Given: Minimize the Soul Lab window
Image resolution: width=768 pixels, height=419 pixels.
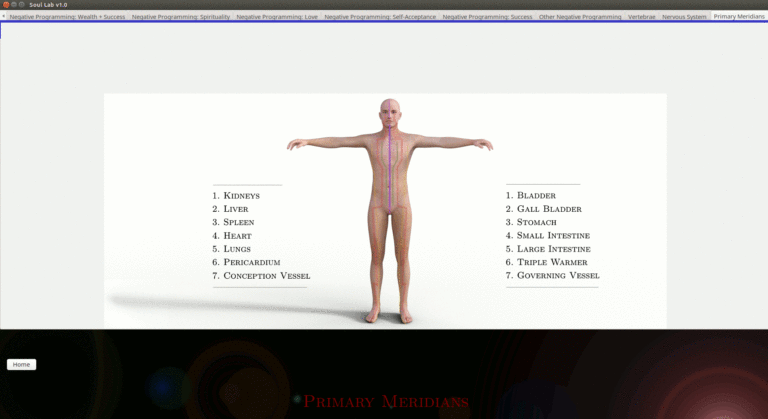Looking at the screenshot, I should (14, 4).
